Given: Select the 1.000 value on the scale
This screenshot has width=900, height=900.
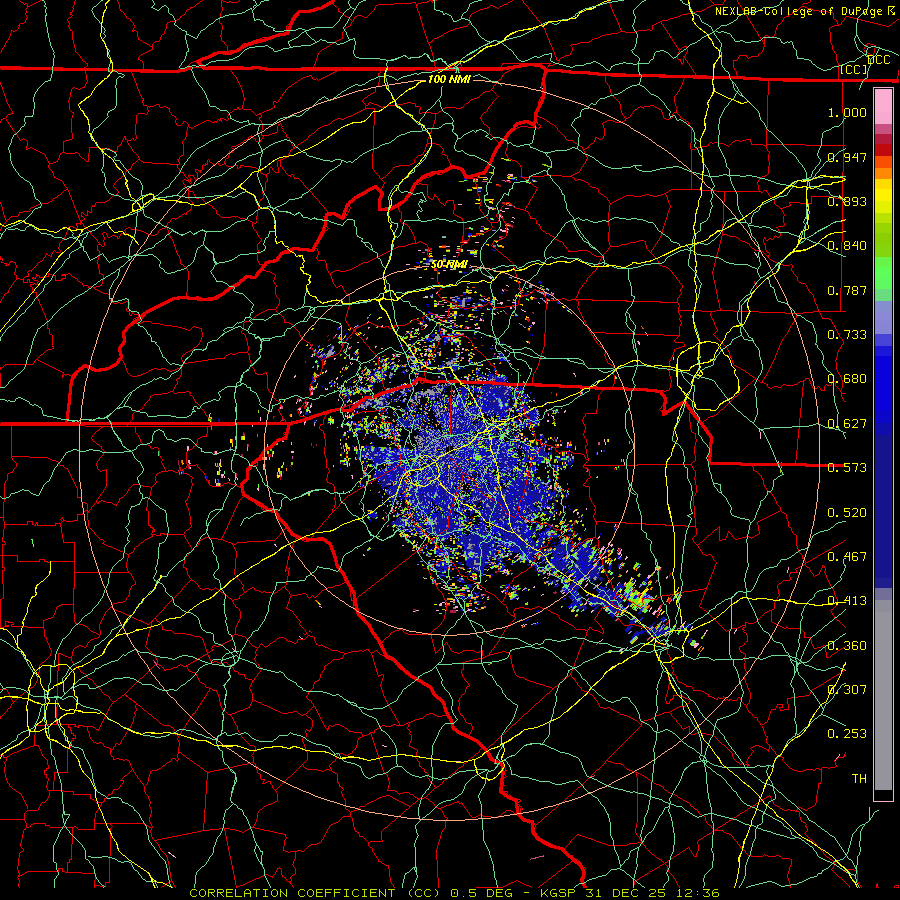Looking at the screenshot, I should pyautogui.click(x=847, y=112).
